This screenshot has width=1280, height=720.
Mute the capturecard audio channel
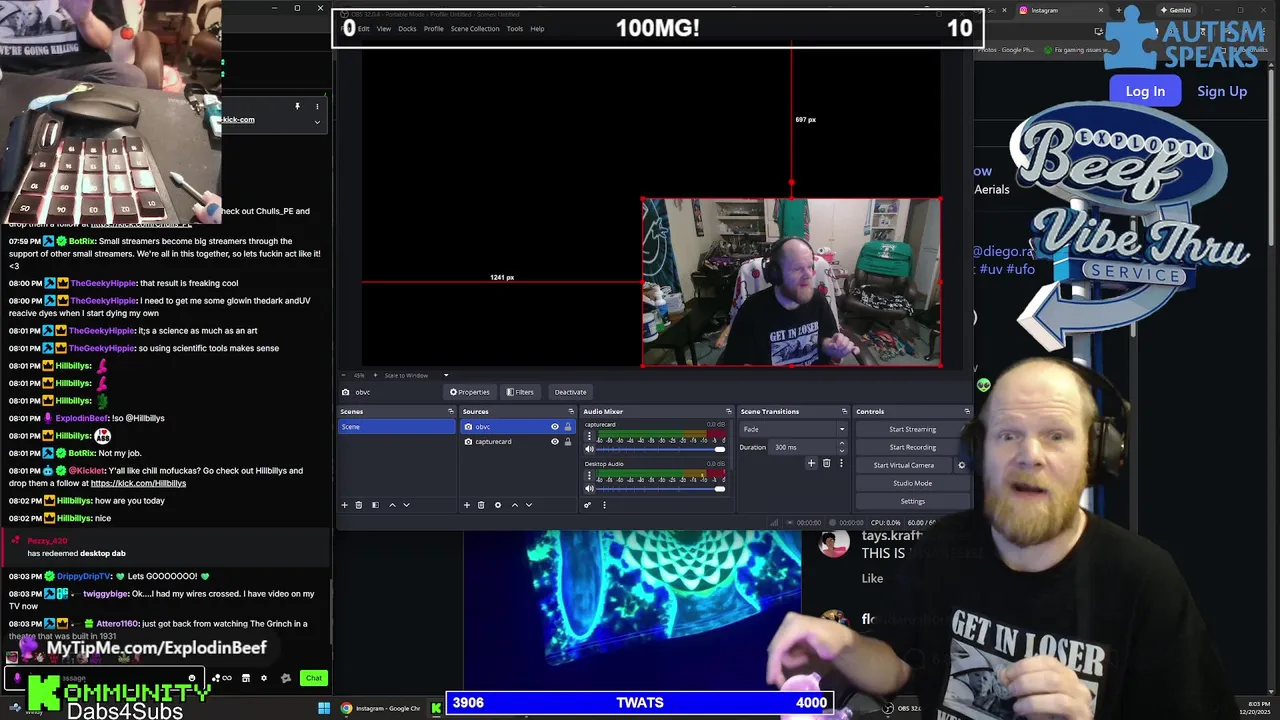(589, 449)
